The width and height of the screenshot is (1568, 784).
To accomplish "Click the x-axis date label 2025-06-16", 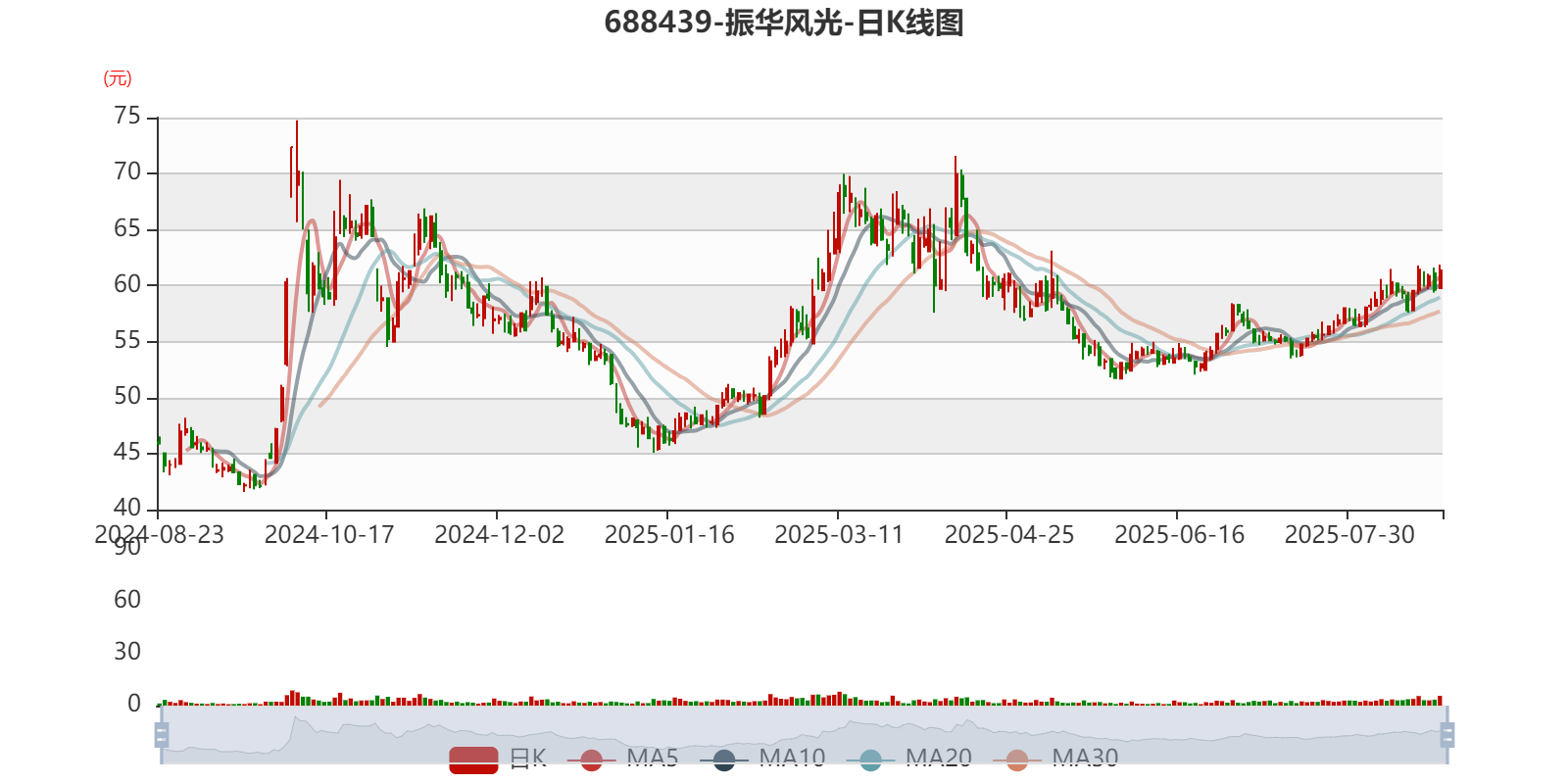I will tap(1180, 535).
